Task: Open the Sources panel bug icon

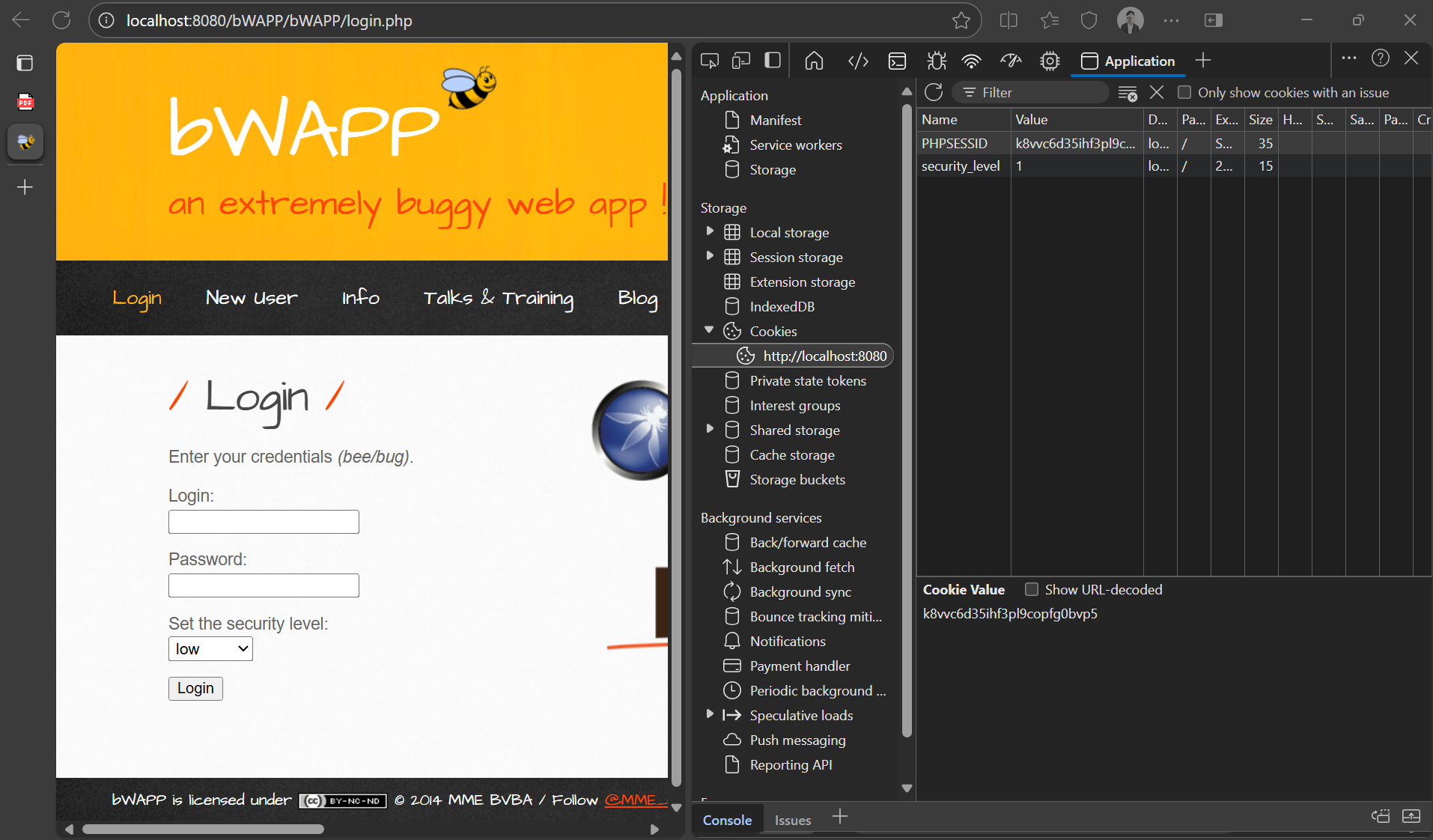Action: click(936, 61)
